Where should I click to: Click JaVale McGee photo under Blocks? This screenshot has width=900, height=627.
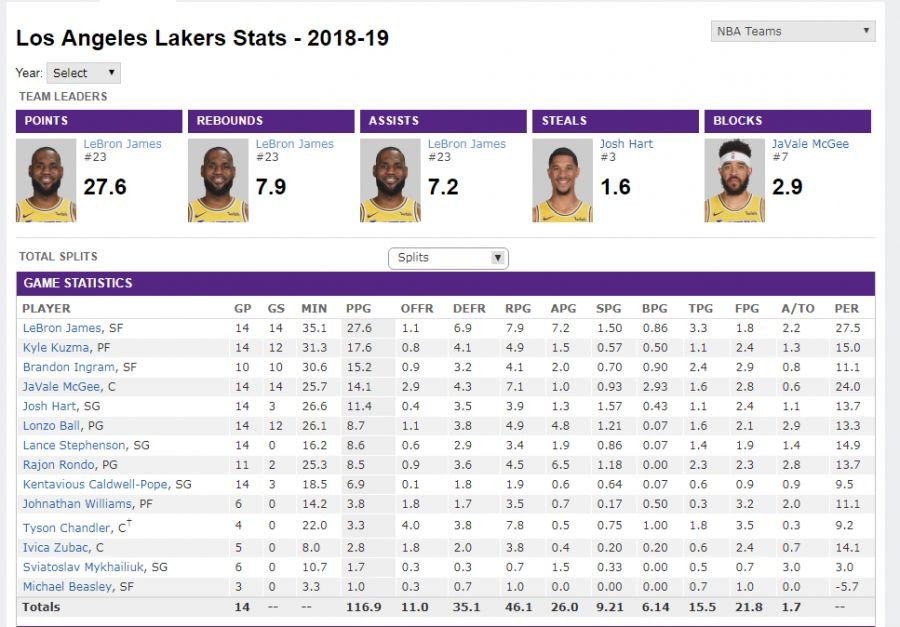735,180
